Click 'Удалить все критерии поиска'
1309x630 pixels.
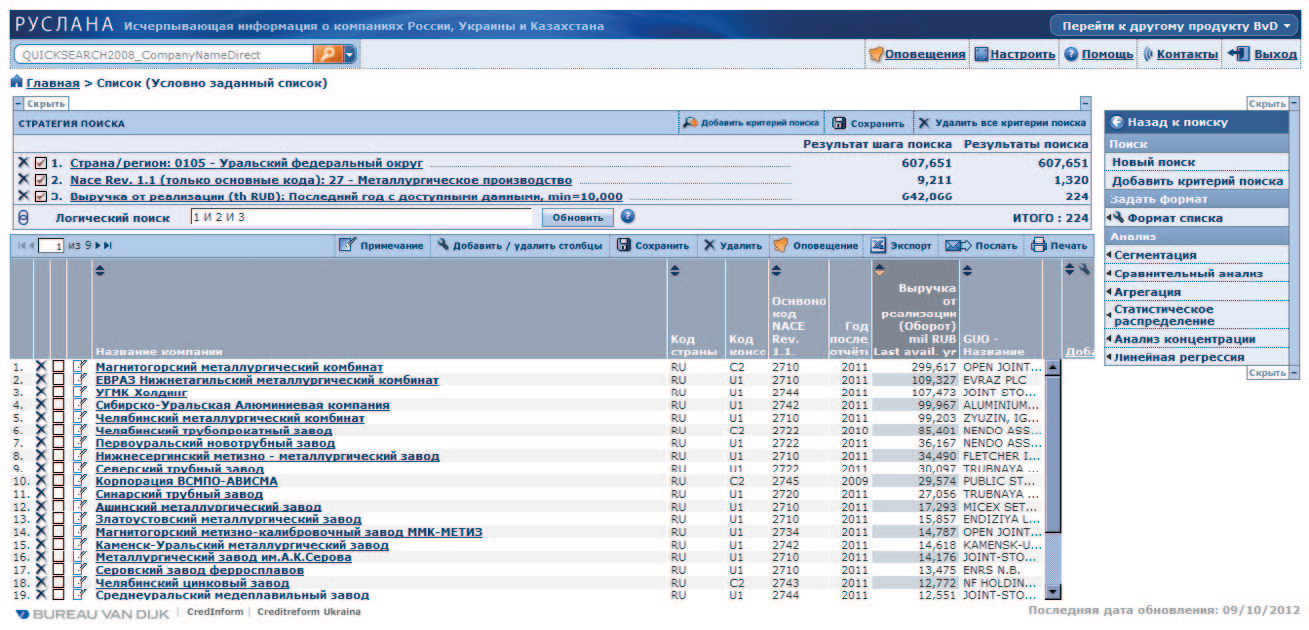coord(1001,123)
